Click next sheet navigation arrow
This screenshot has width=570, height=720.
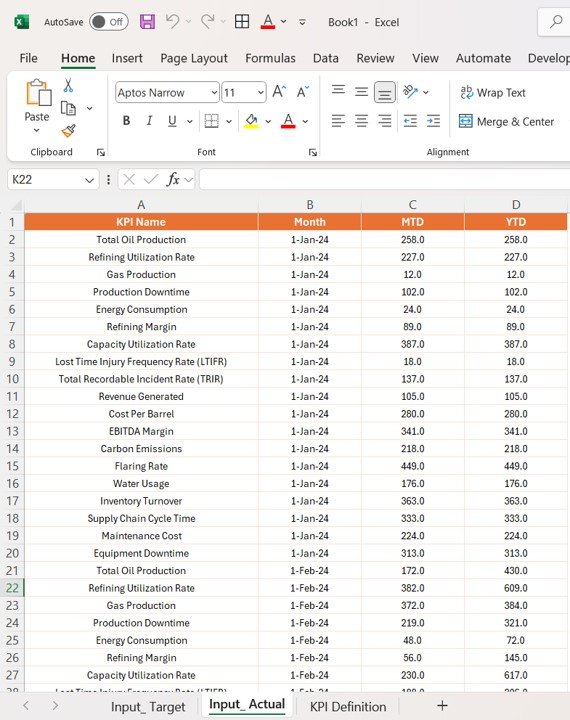pyautogui.click(x=55, y=706)
